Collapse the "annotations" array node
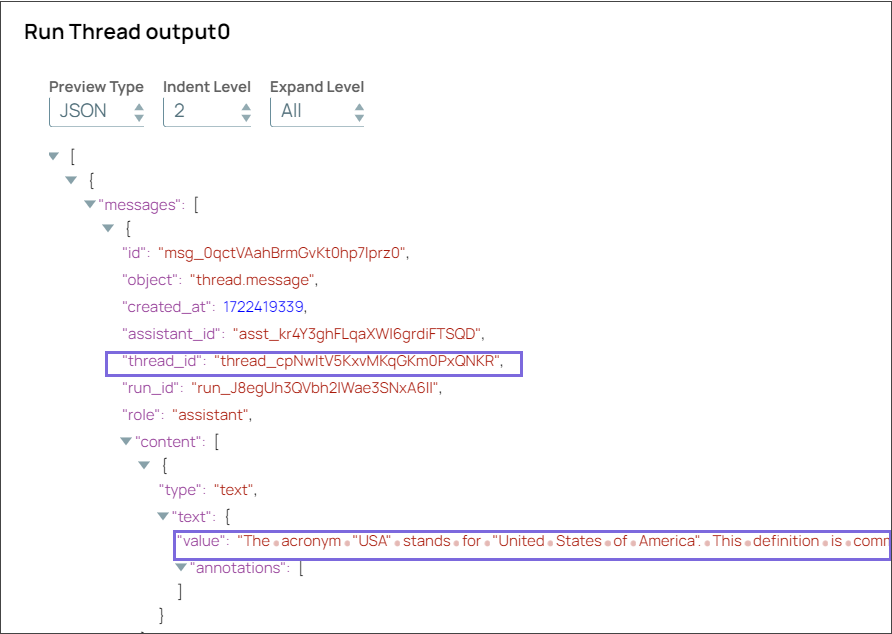Image resolution: width=892 pixels, height=634 pixels. coord(182,567)
